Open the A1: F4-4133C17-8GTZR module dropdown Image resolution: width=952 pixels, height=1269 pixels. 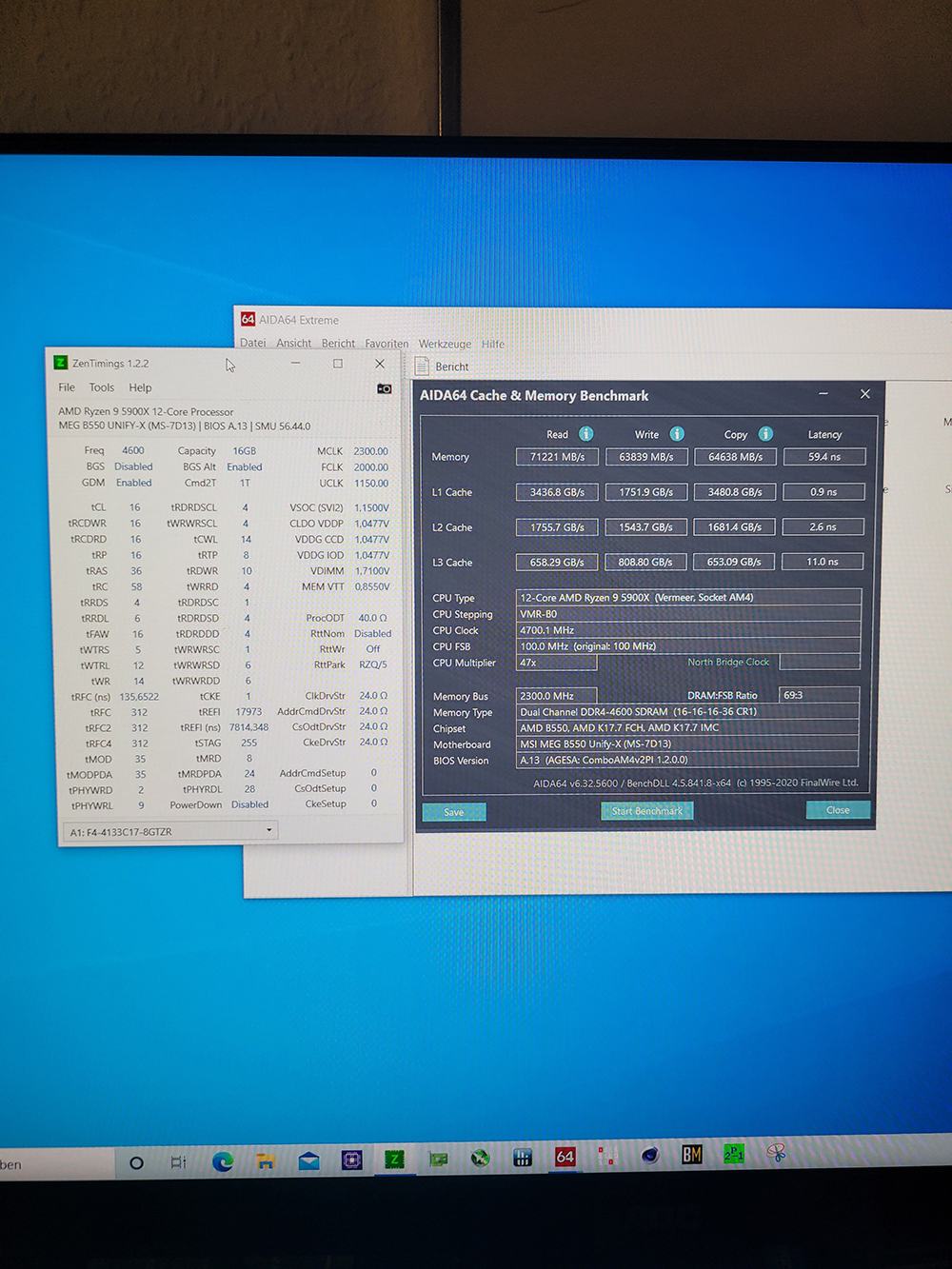point(169,831)
